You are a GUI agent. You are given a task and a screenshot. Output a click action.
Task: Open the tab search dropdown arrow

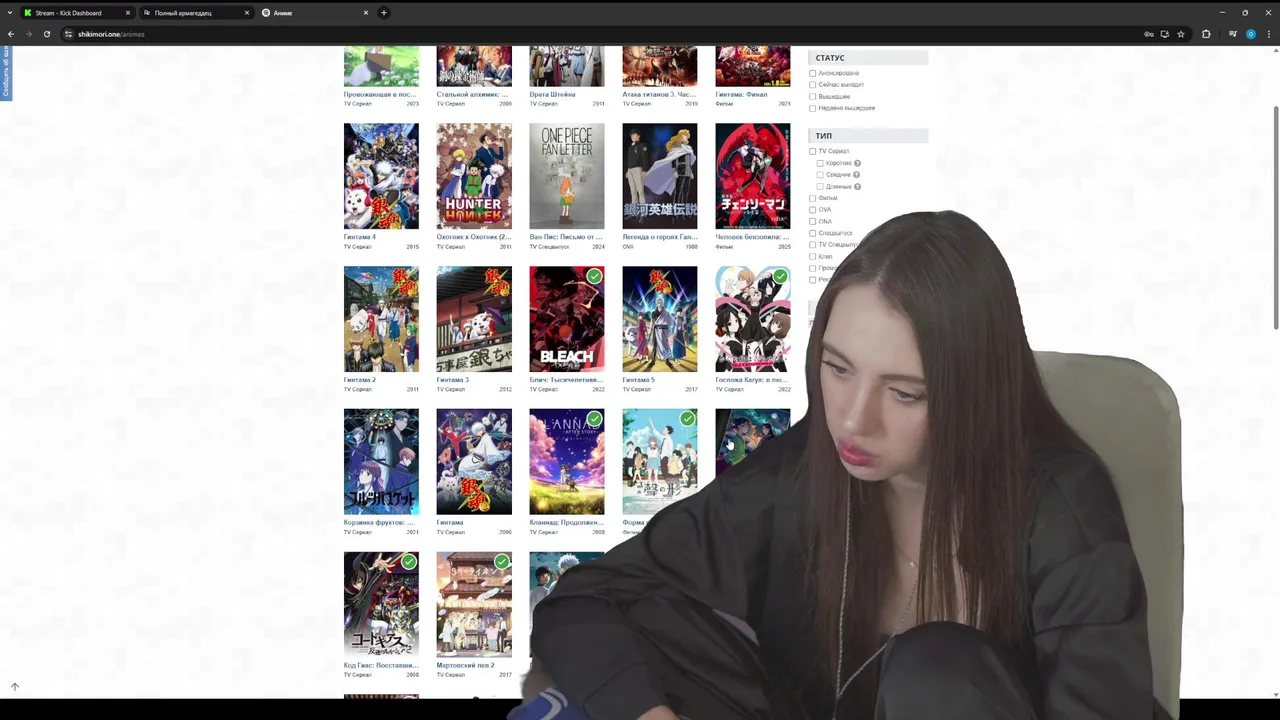pyautogui.click(x=11, y=13)
